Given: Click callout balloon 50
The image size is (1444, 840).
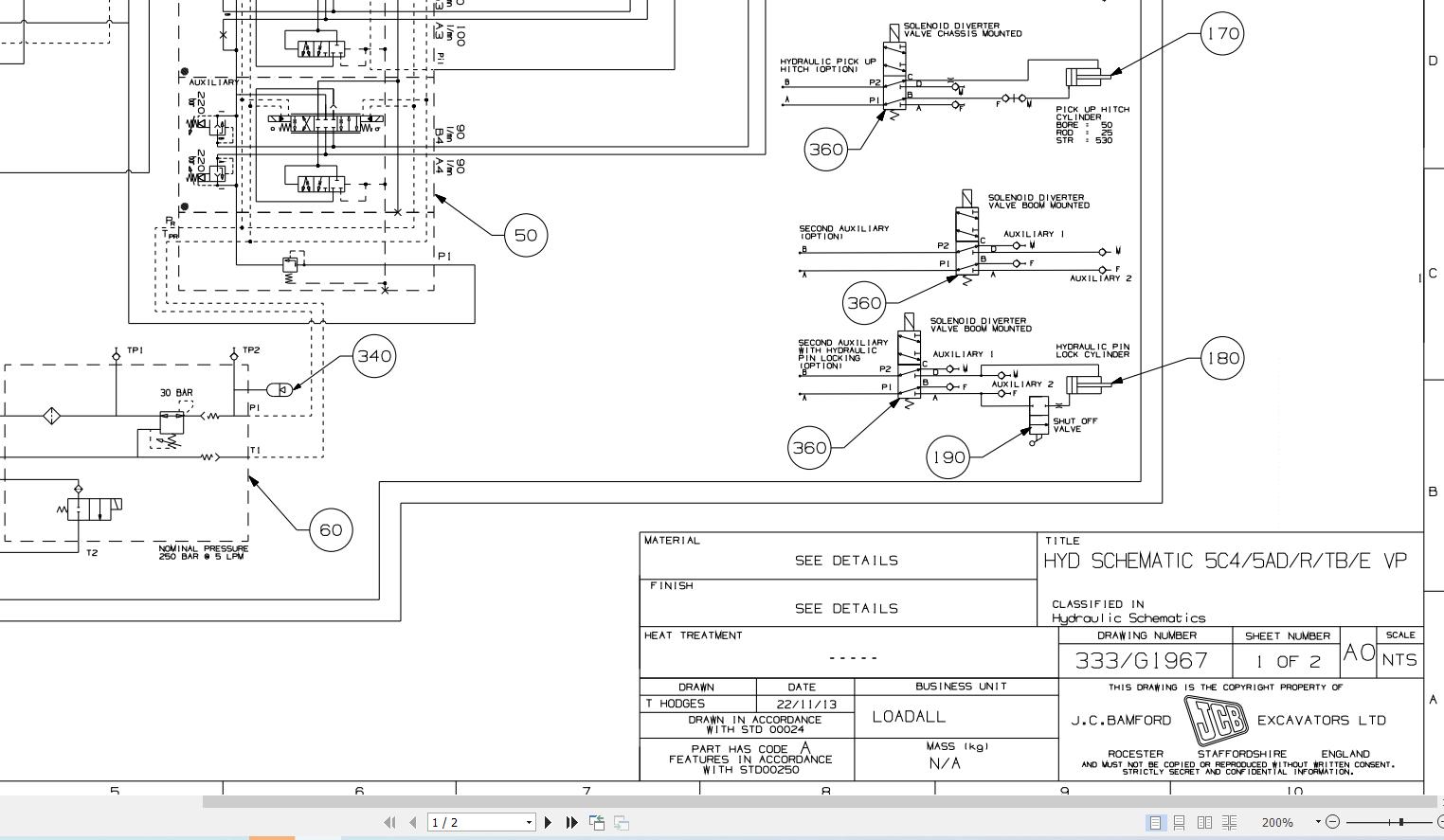Looking at the screenshot, I should [x=526, y=235].
